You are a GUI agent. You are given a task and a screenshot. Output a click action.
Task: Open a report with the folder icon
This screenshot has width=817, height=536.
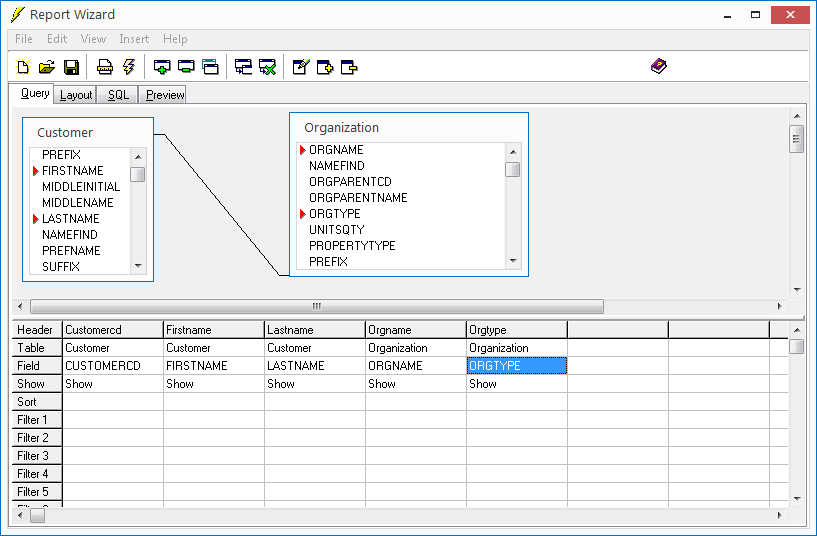47,67
